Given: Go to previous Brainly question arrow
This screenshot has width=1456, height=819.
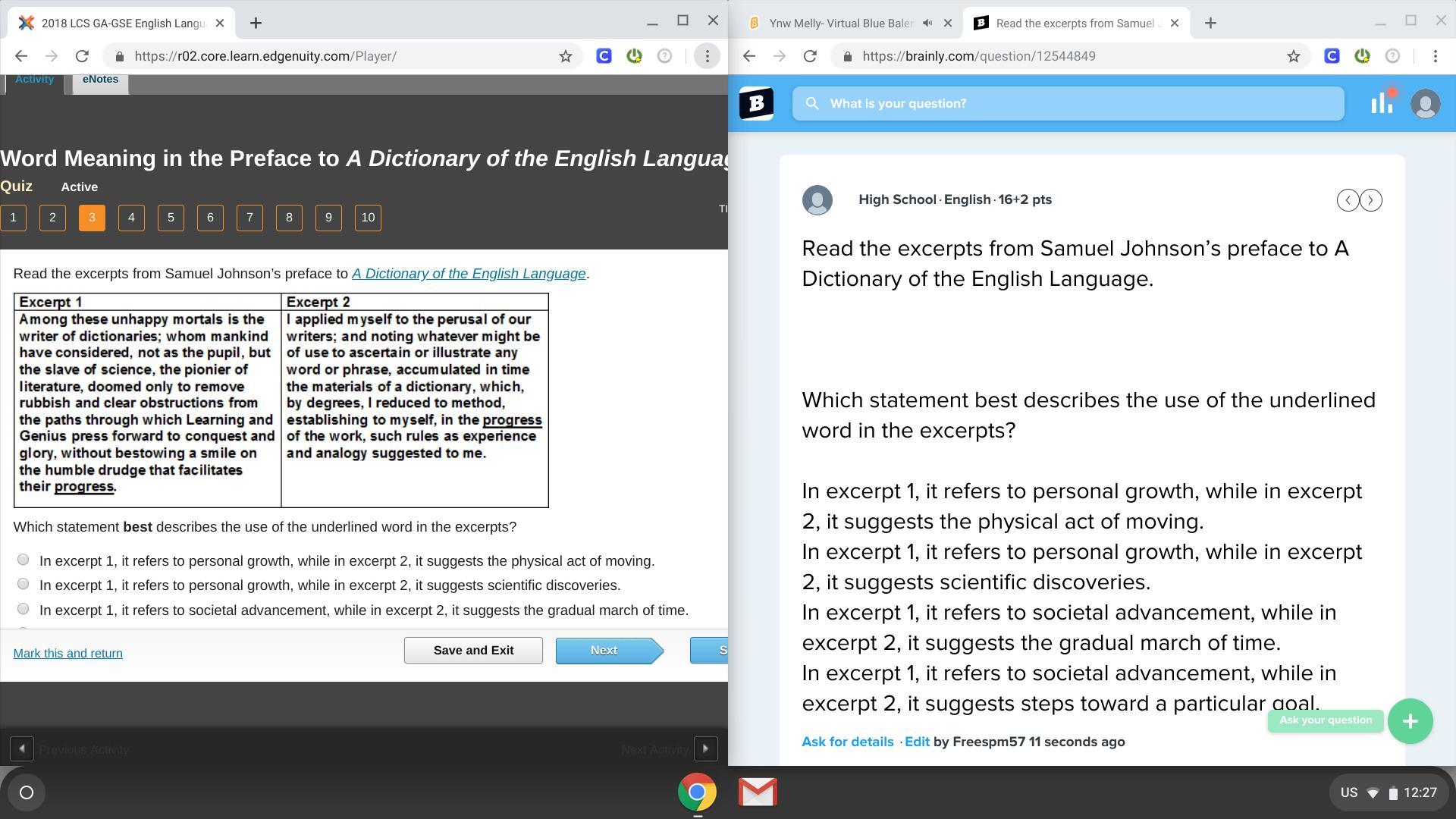Looking at the screenshot, I should (x=1348, y=200).
